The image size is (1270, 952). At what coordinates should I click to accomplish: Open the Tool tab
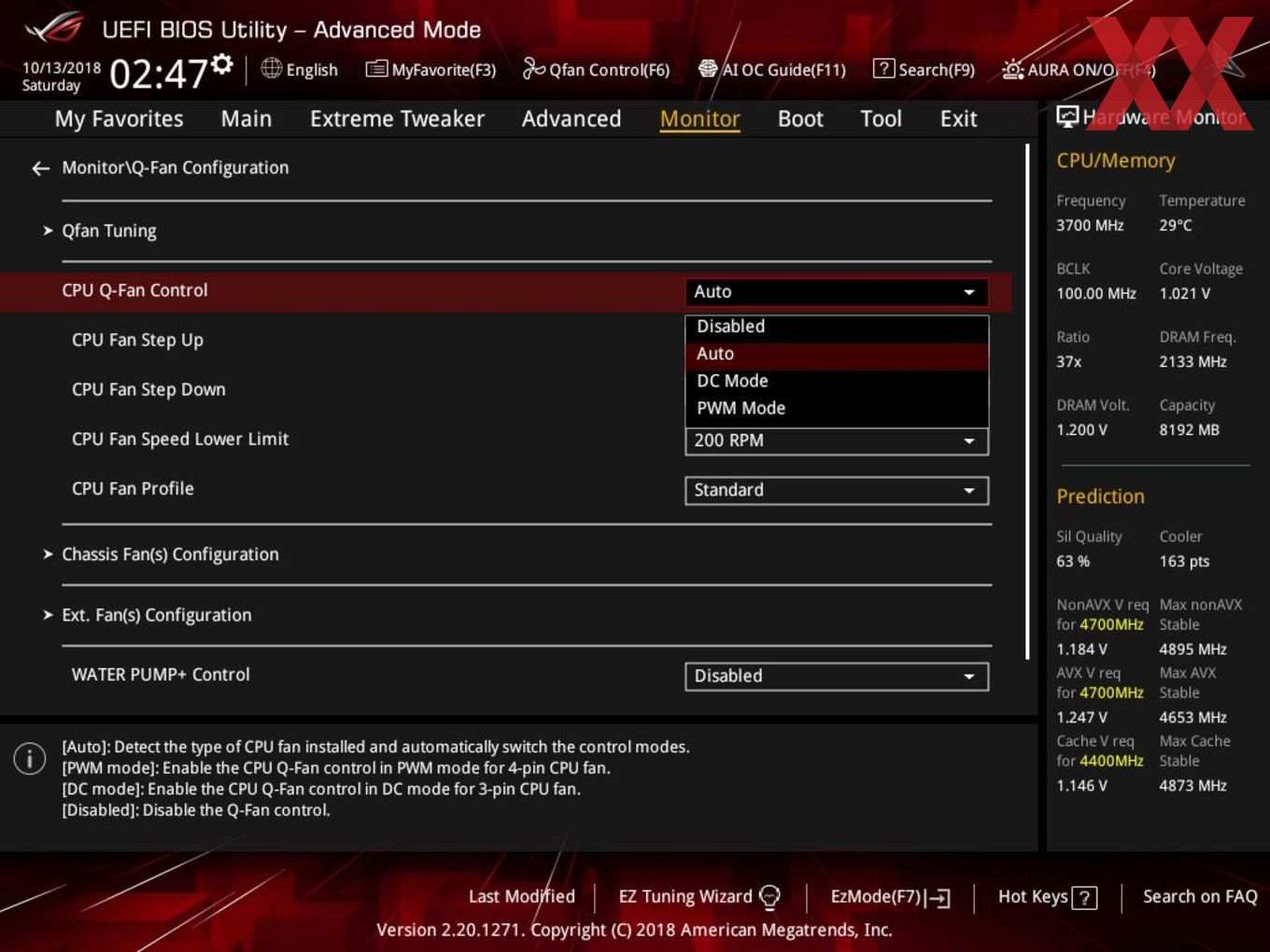(881, 119)
